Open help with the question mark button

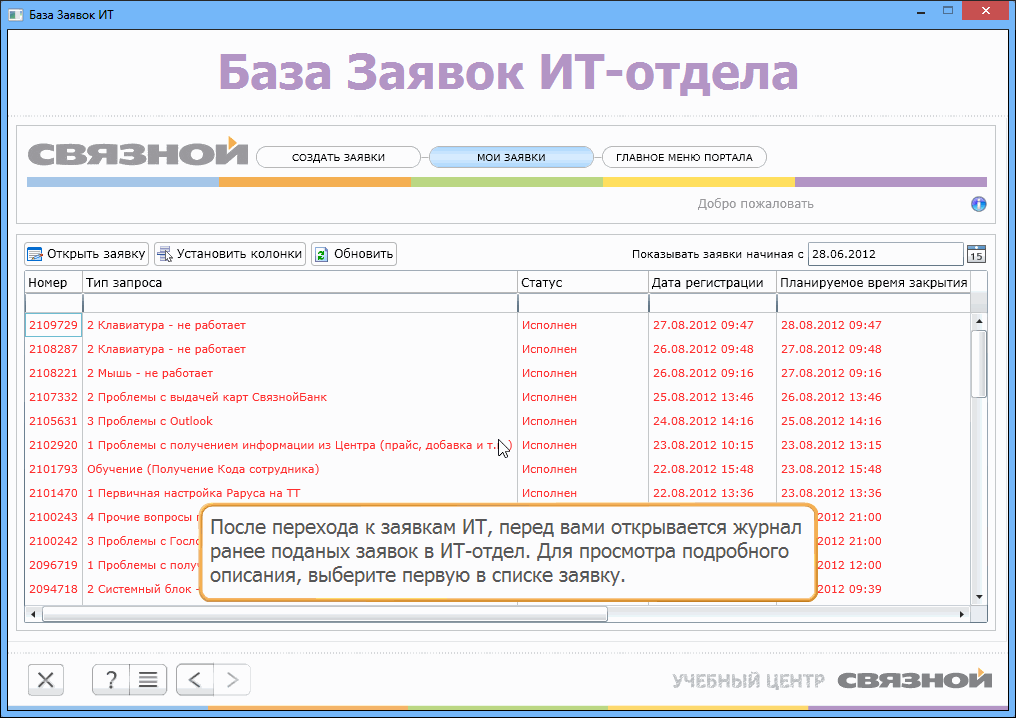click(x=111, y=680)
